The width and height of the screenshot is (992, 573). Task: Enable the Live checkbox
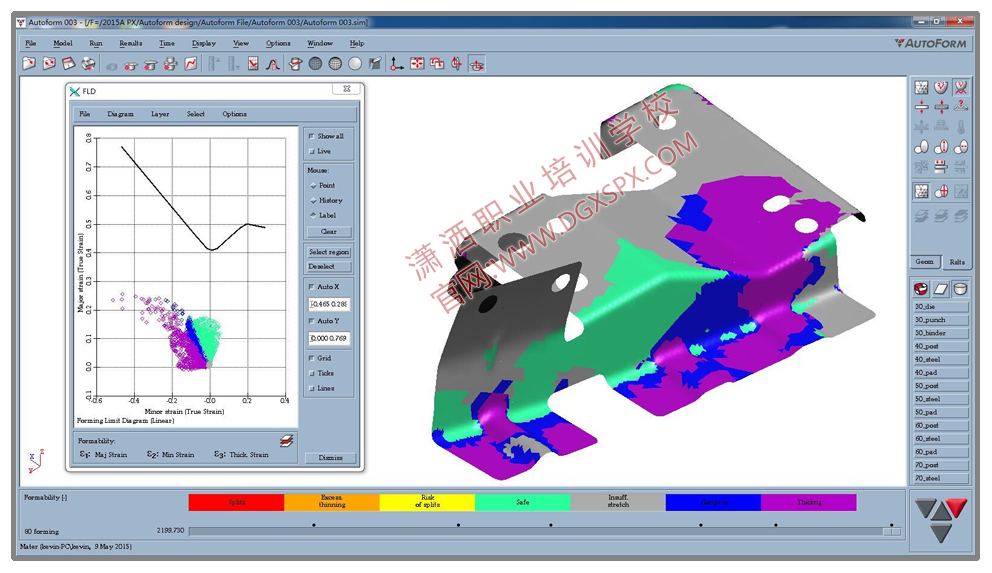pos(311,152)
